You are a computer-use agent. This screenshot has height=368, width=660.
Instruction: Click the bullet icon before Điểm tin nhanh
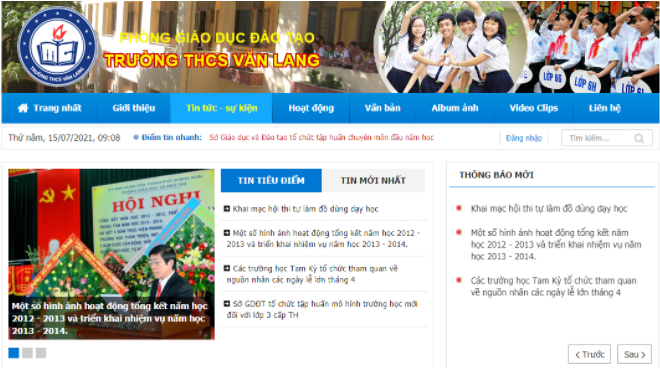click(x=136, y=137)
